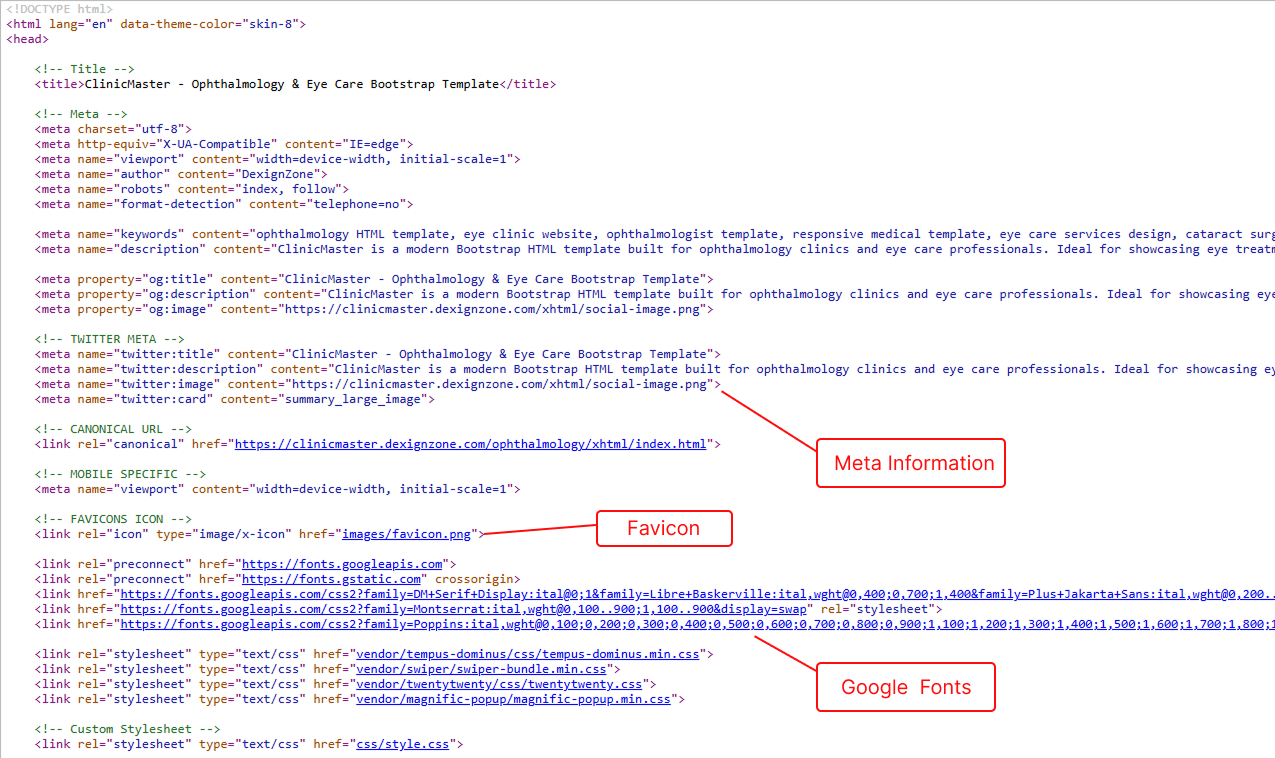This screenshot has height=758, width=1275.
Task: Click the DOCTYPE html declaration line
Action: point(59,9)
